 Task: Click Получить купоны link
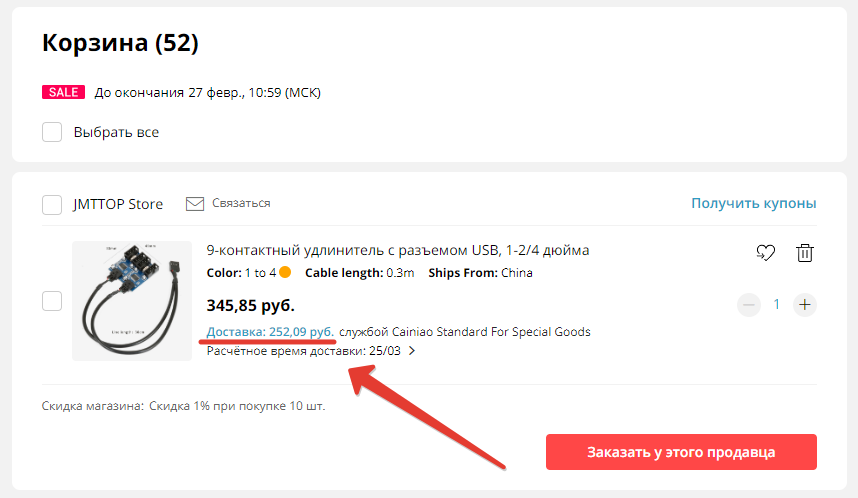click(x=754, y=204)
